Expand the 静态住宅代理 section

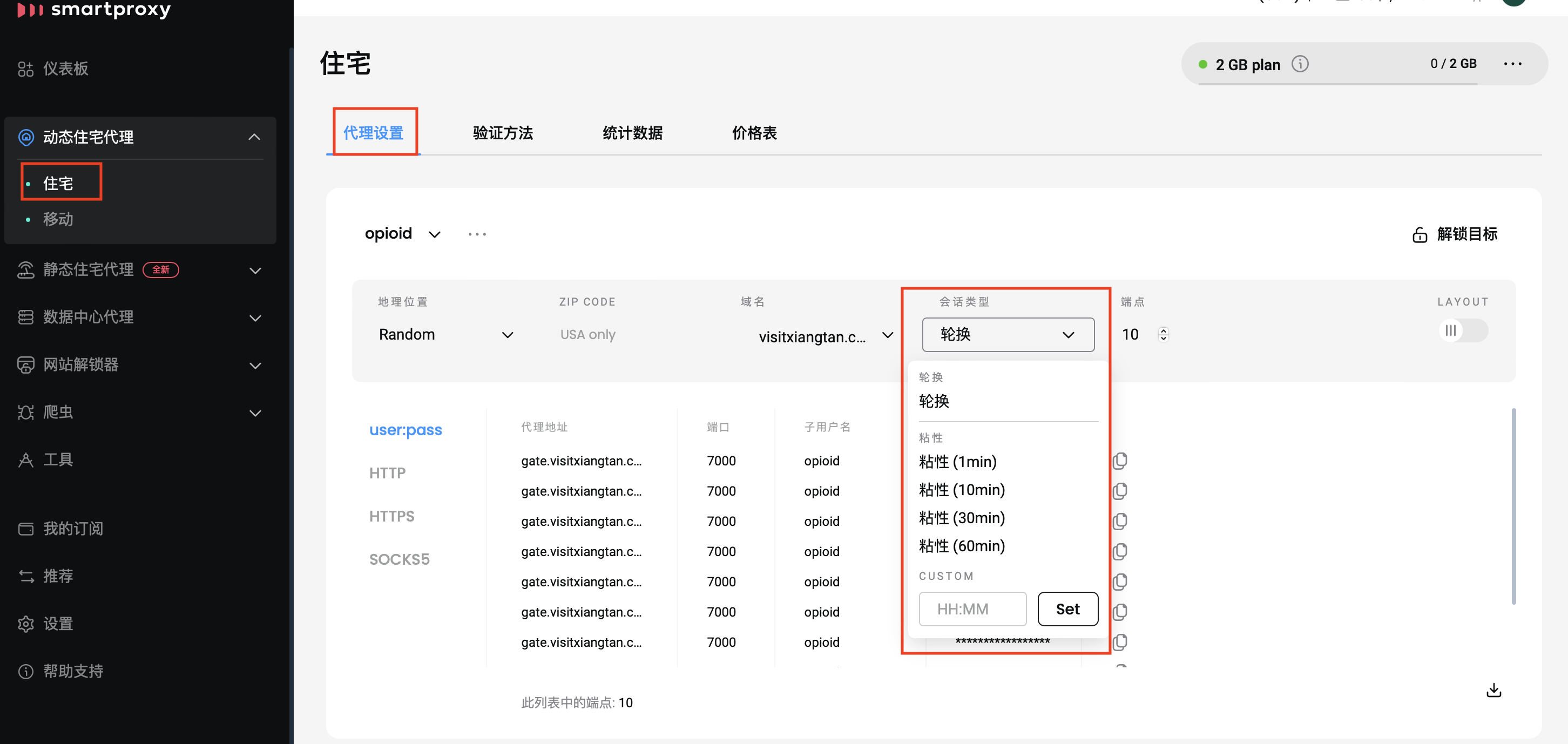coord(255,270)
